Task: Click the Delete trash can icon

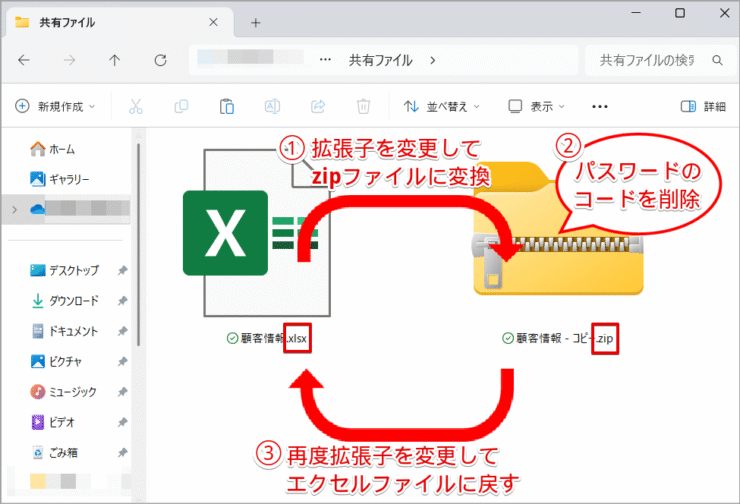Action: 363,107
